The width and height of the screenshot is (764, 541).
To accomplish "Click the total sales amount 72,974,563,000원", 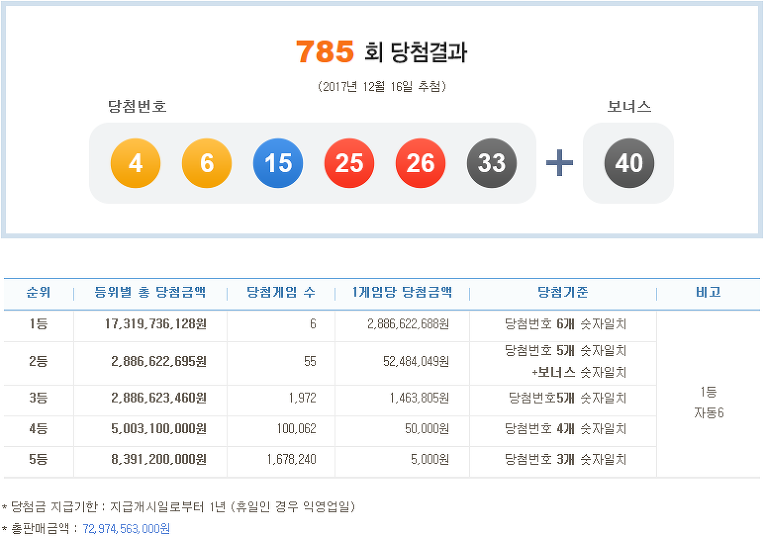I will (120, 528).
